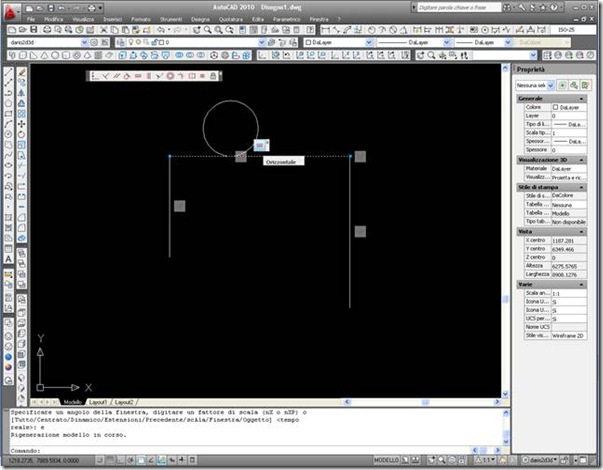Toggle the layer padlock lock icon
Viewport: 603px width, 470px height.
[x=155, y=42]
